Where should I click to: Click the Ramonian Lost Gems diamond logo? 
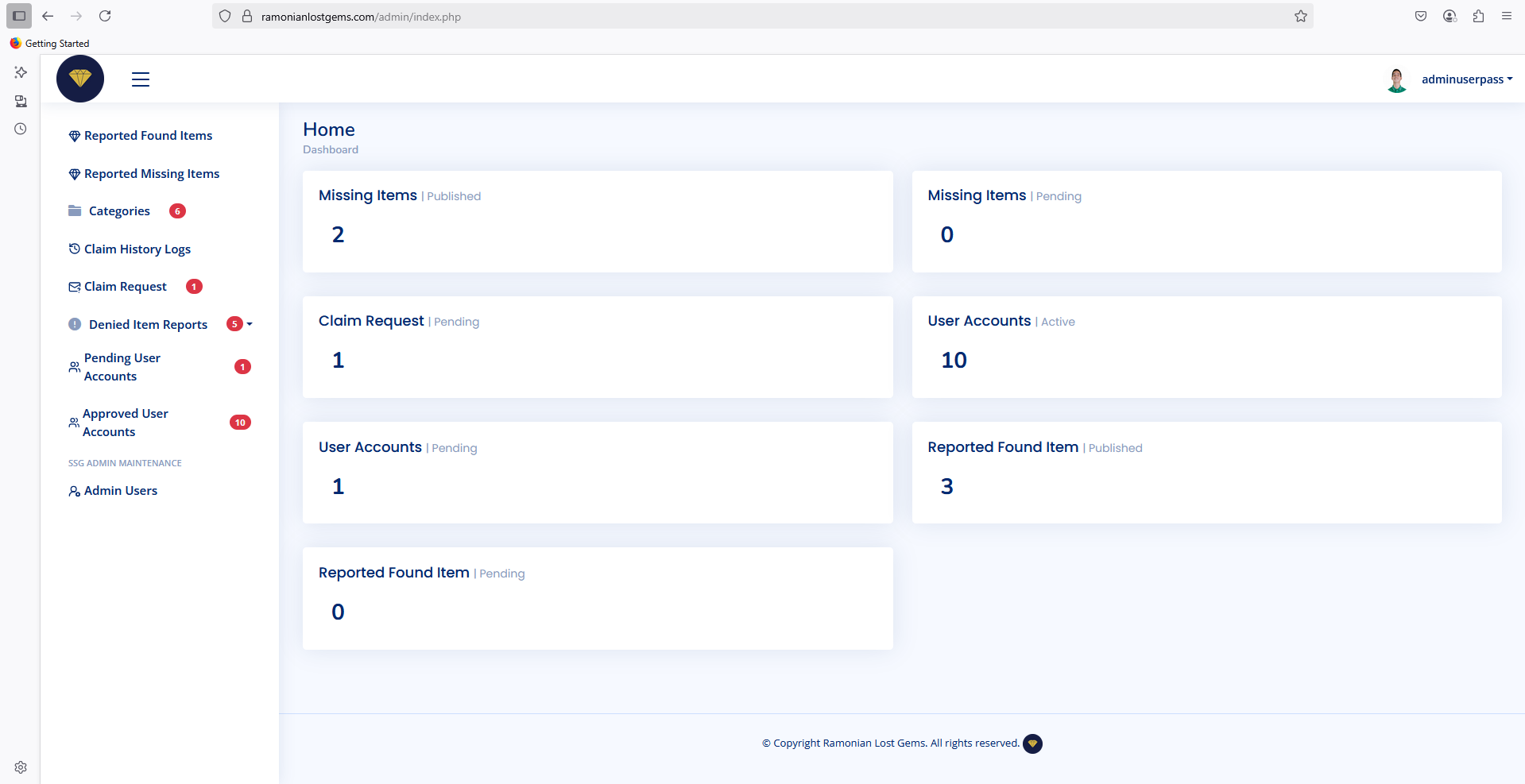tap(80, 79)
